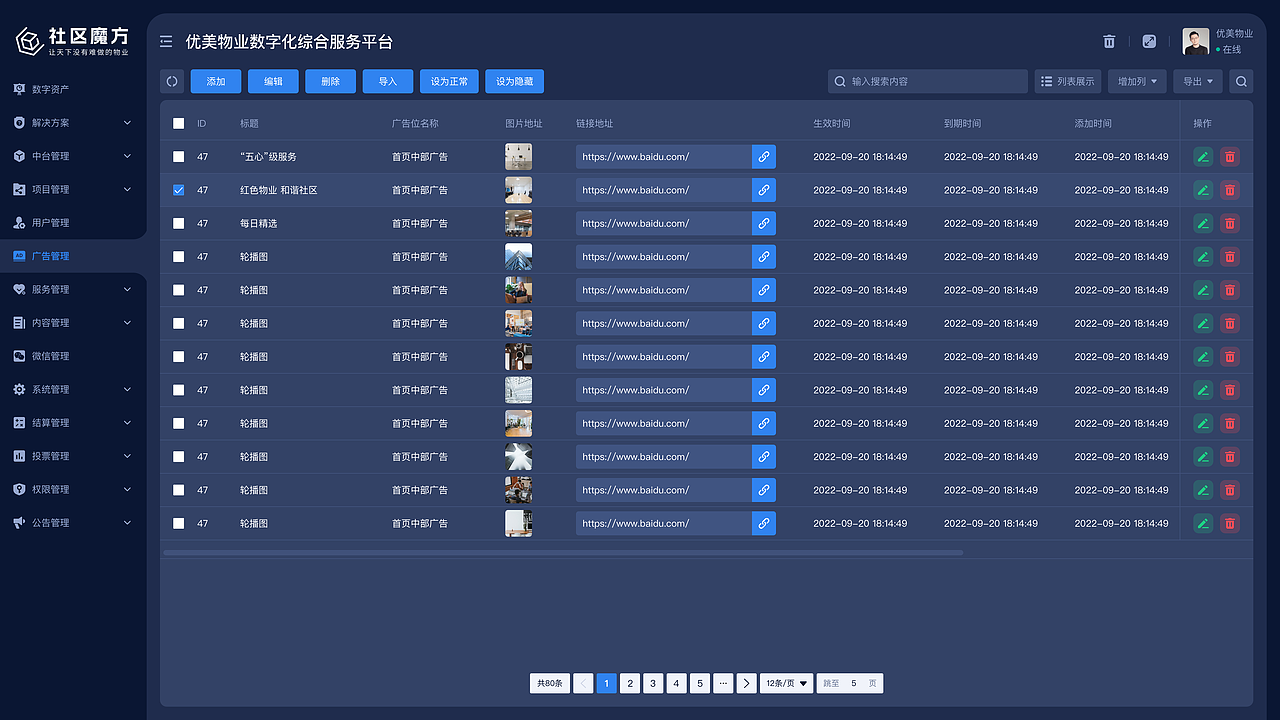Open the 12条/页 page size dropdown
Viewport: 1280px width, 720px height.
(x=786, y=683)
